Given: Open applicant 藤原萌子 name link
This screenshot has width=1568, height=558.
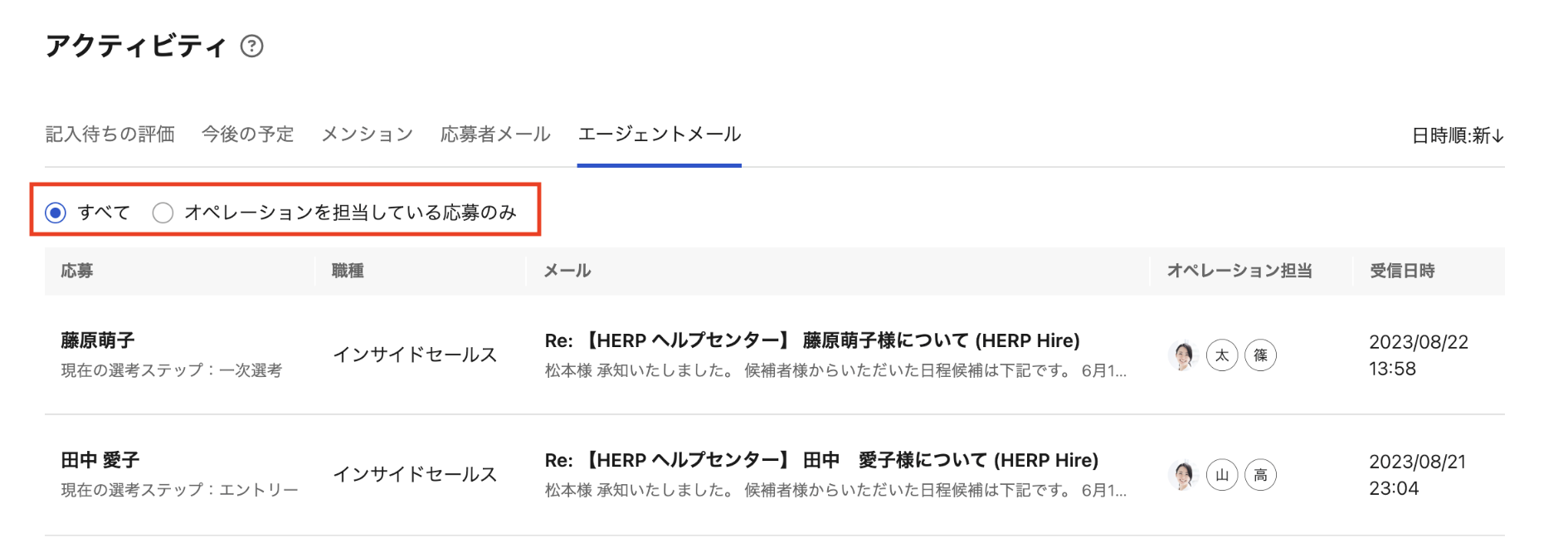Looking at the screenshot, I should (x=98, y=340).
